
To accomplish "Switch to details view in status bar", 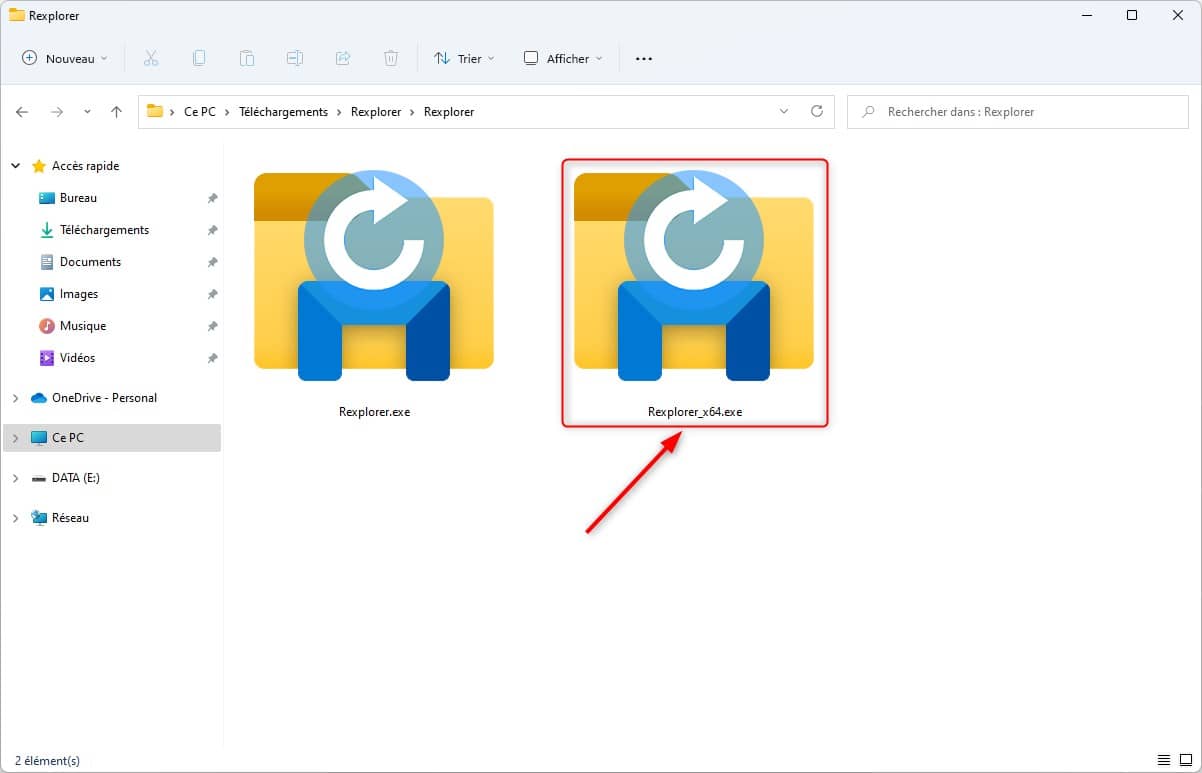I will coord(1164,760).
